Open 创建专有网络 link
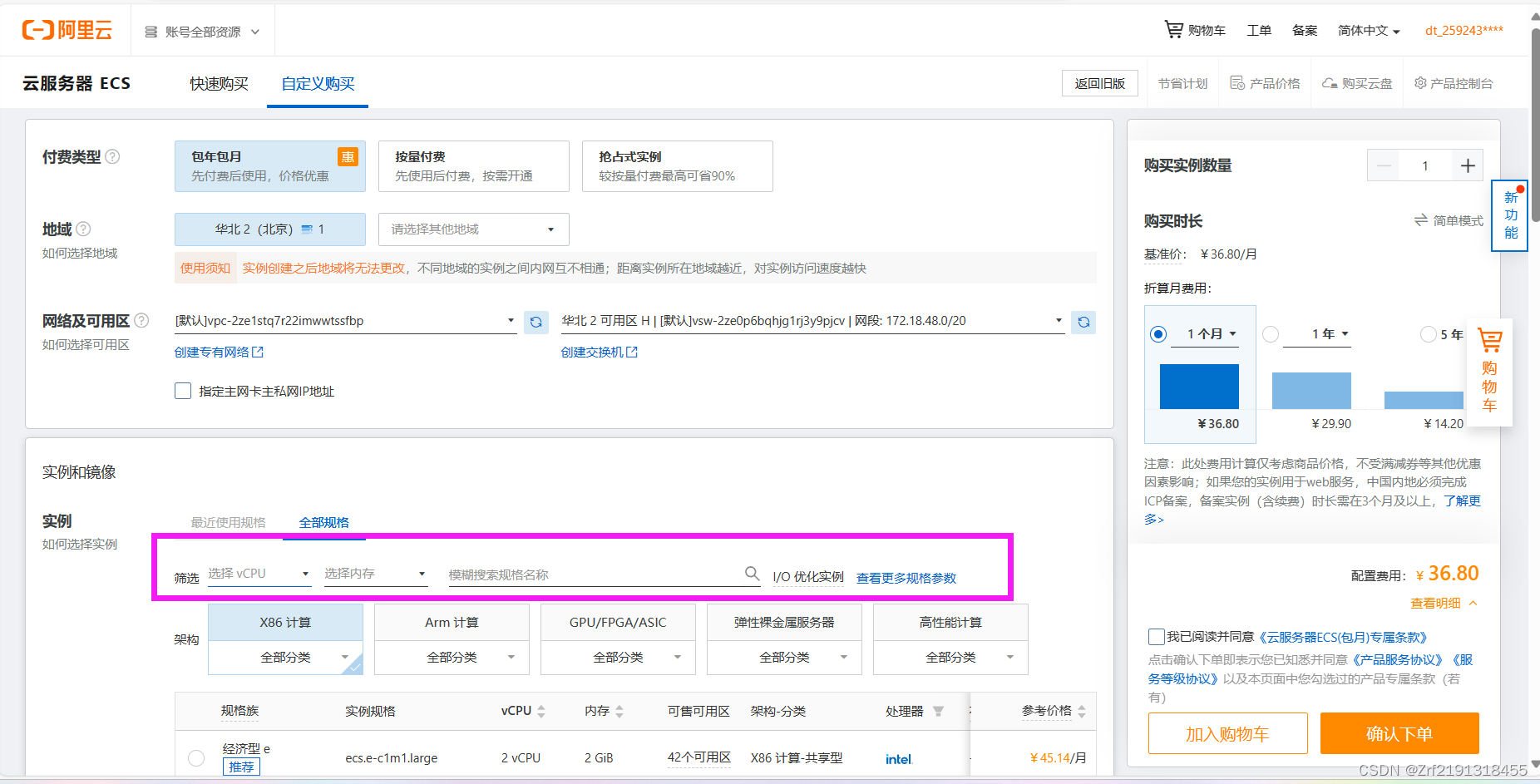This screenshot has height=784, width=1540. [x=219, y=353]
